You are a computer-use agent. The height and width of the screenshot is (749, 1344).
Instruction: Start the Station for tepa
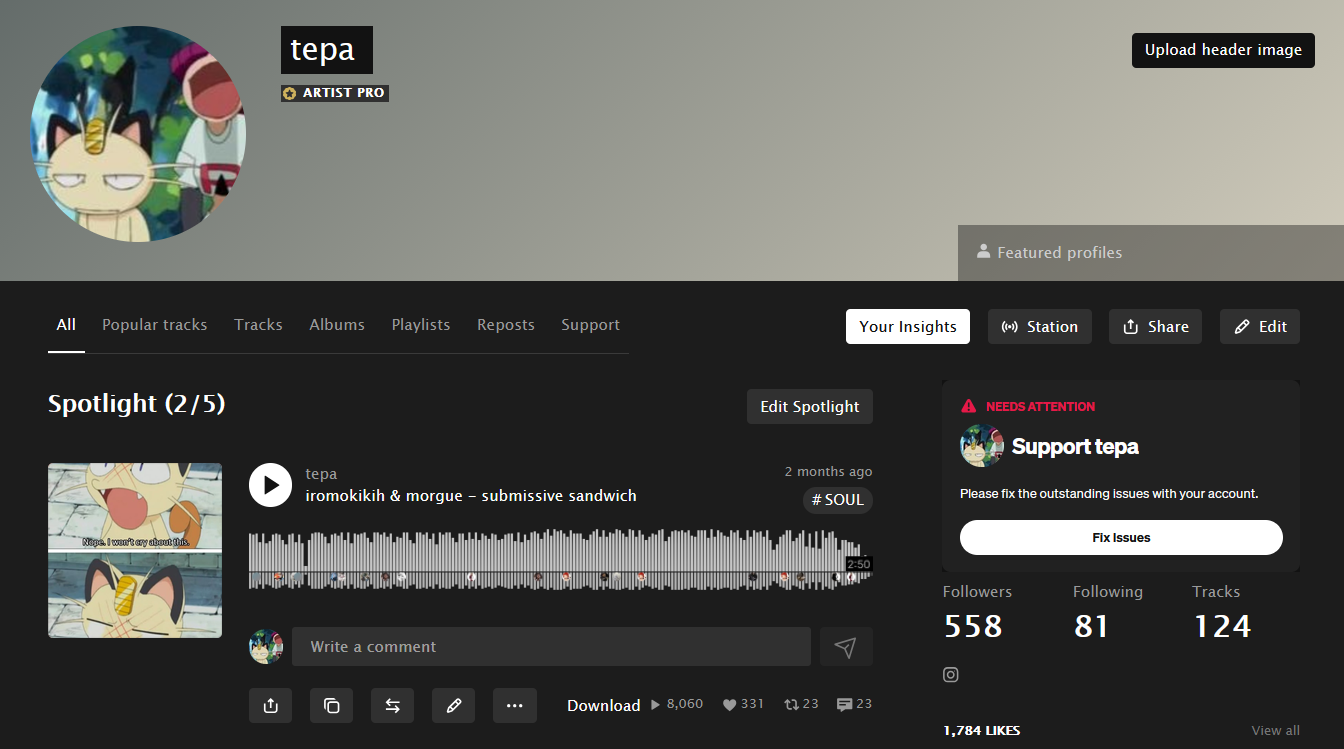(1040, 327)
